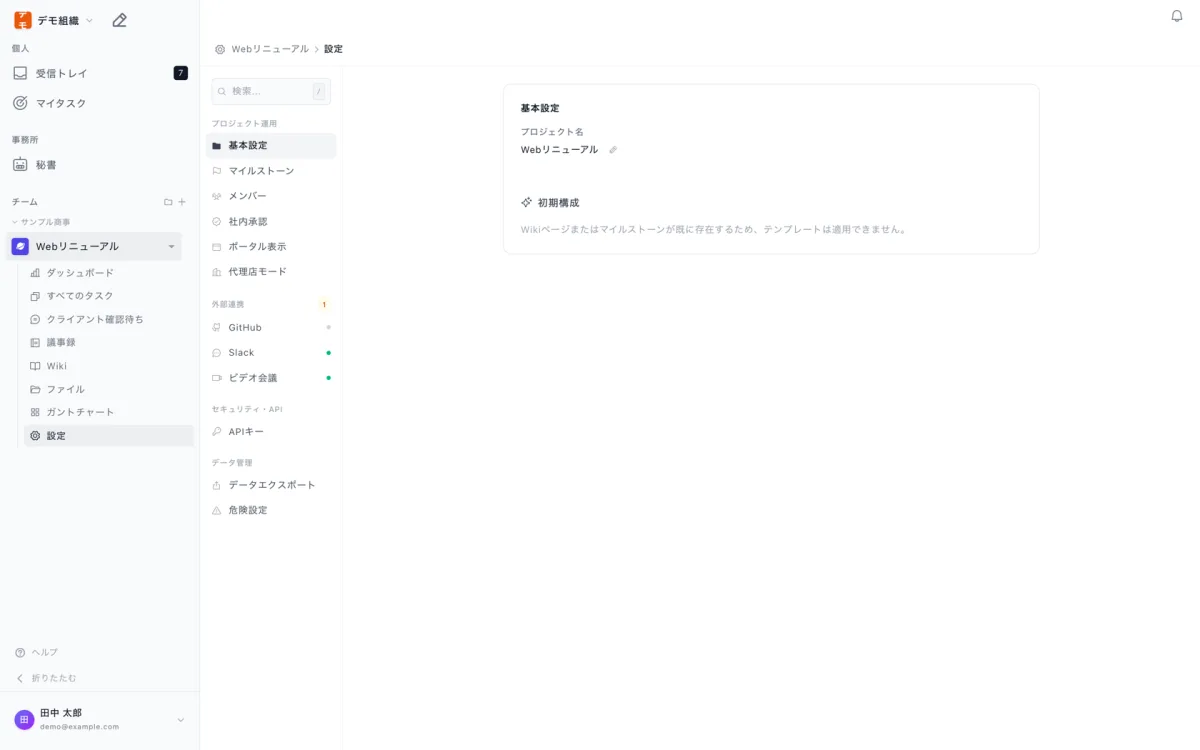Click the 社内承認 check-circle icon

click(x=217, y=221)
